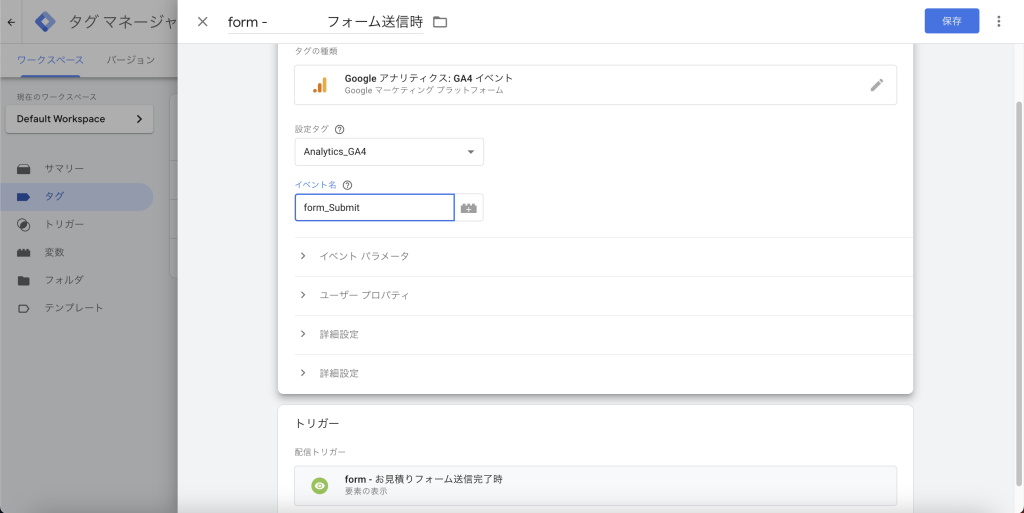Click the back arrow in header
The width and height of the screenshot is (1024, 513).
pos(11,22)
